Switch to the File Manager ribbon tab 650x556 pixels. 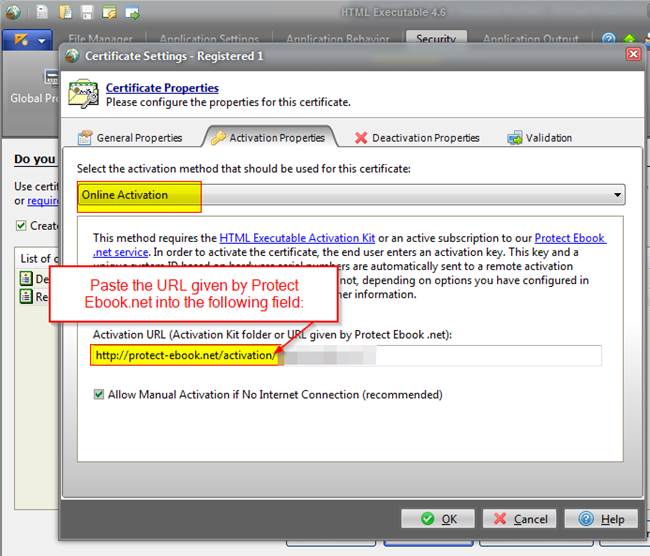pyautogui.click(x=100, y=39)
